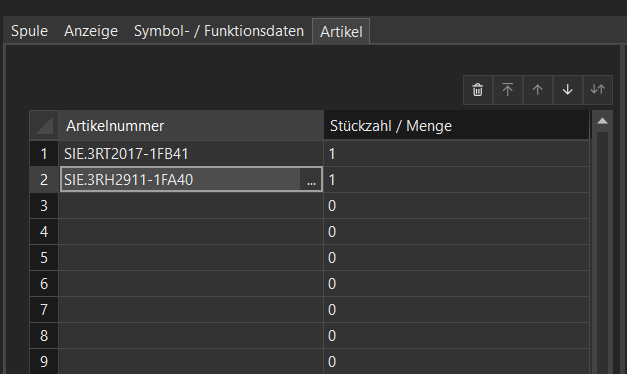Switch to Symbol- / Funktionsdaten tab

point(219,31)
